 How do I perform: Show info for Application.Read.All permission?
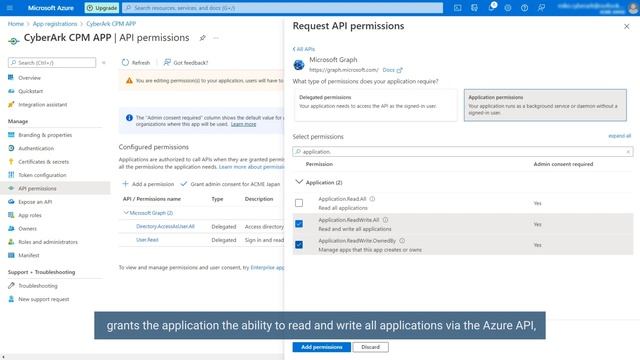click(x=372, y=199)
